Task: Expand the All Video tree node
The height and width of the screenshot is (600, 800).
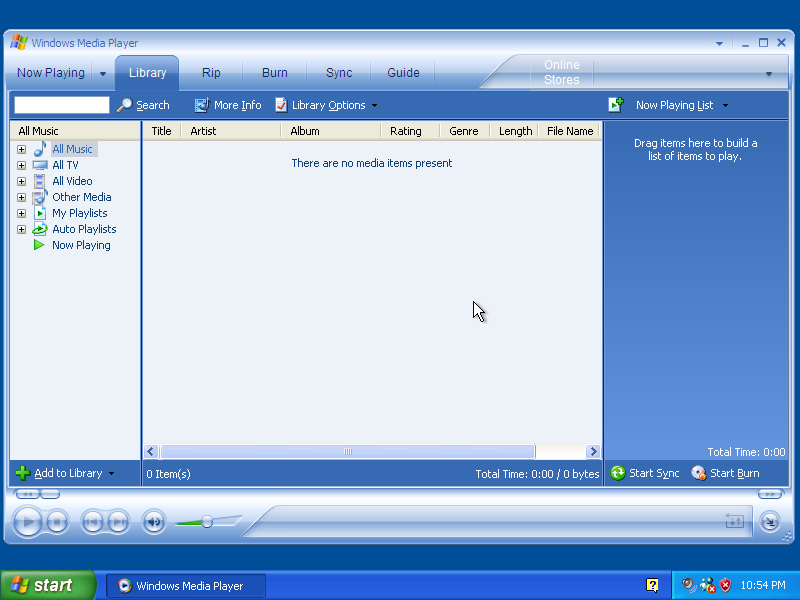Action: coord(21,181)
